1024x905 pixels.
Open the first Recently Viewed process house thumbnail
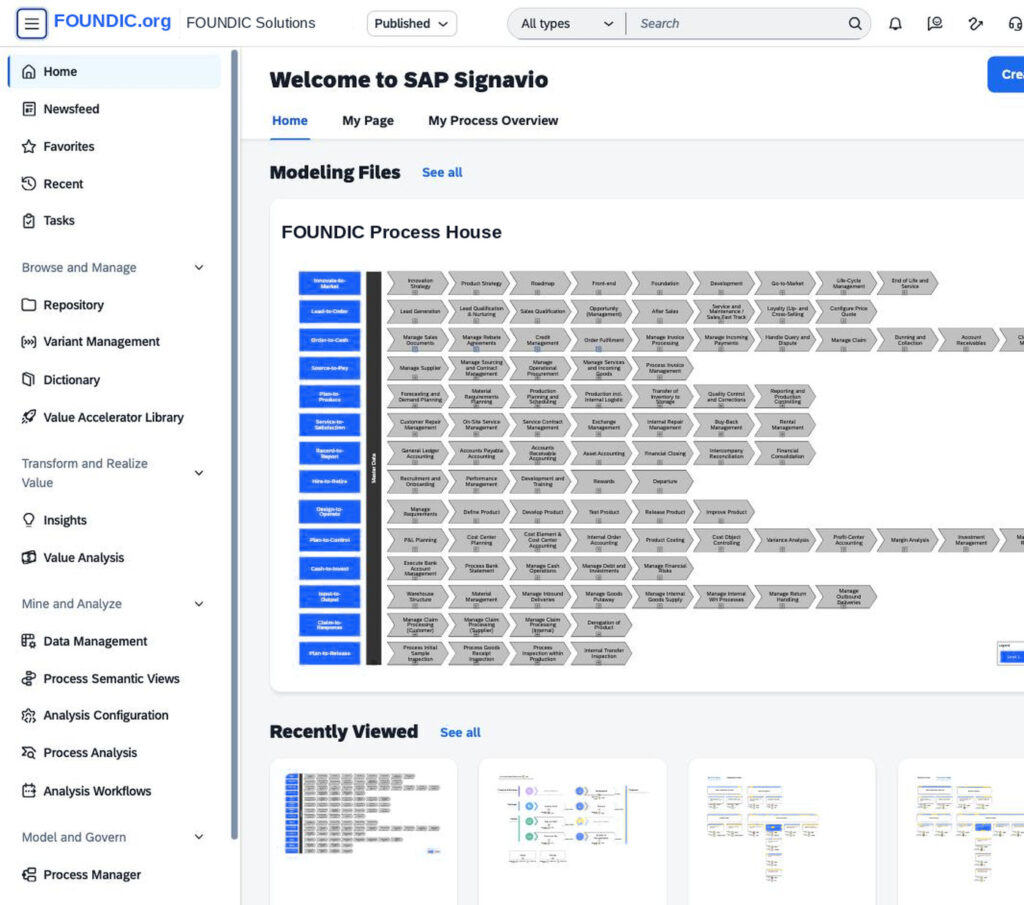click(363, 814)
